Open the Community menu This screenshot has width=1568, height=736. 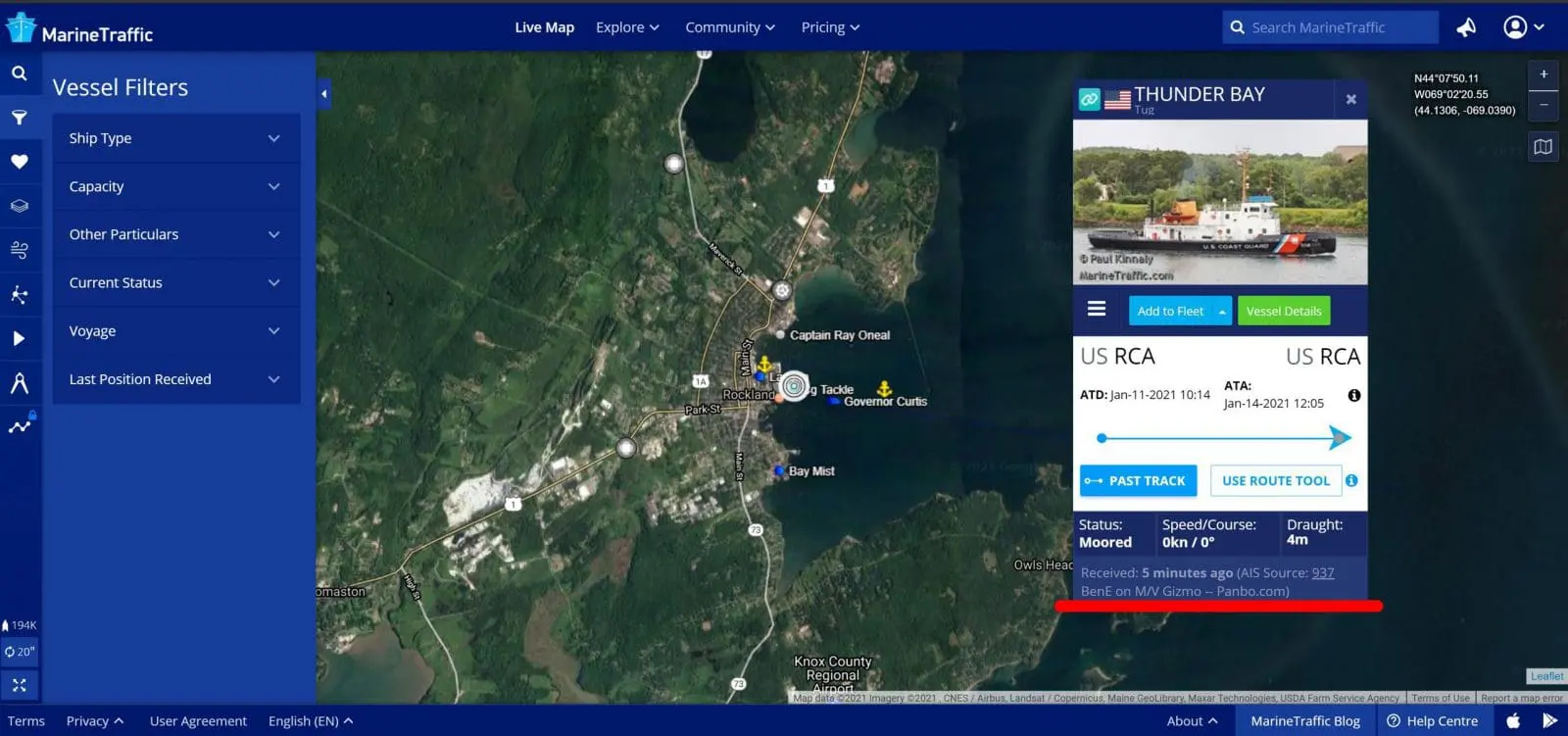tap(730, 27)
